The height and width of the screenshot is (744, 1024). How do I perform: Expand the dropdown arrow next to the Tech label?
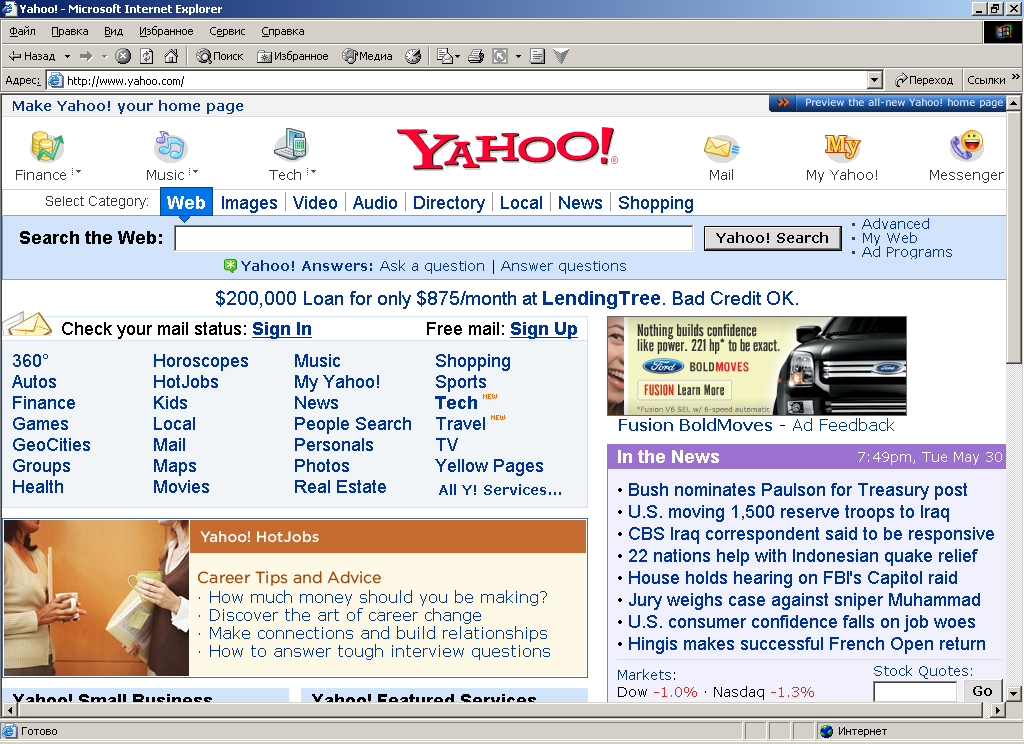[311, 172]
